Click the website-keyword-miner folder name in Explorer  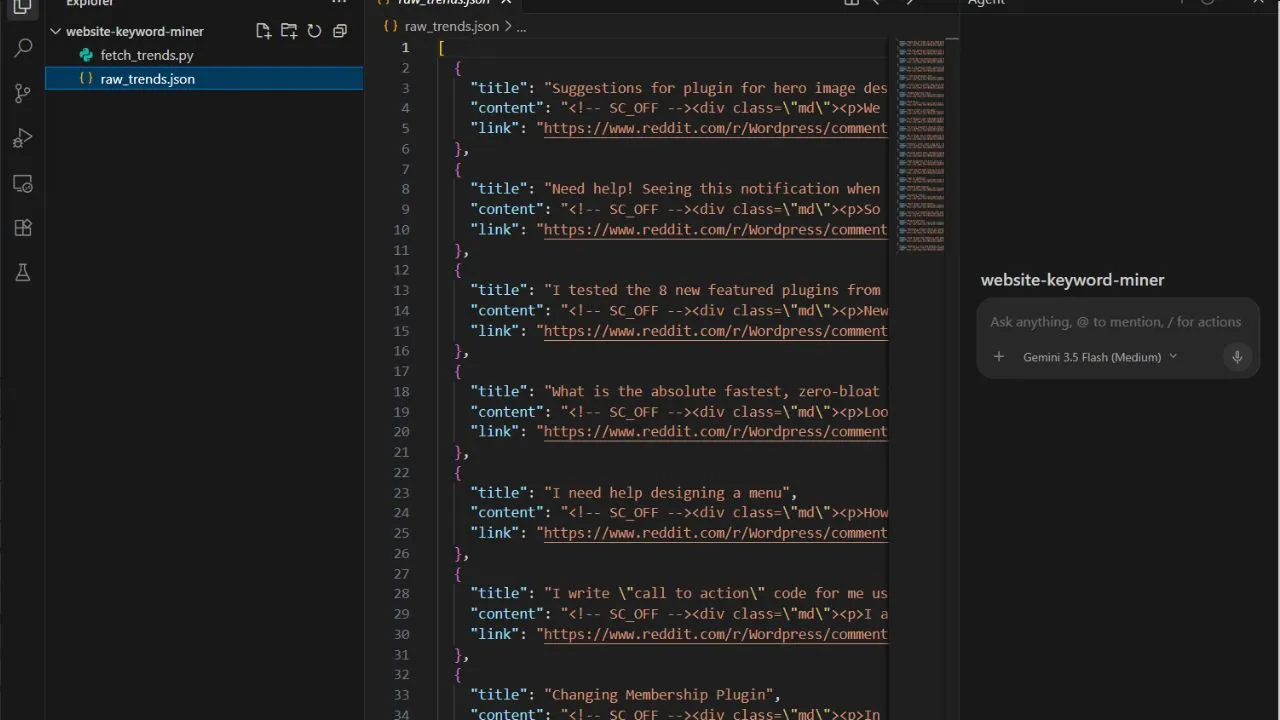point(135,31)
